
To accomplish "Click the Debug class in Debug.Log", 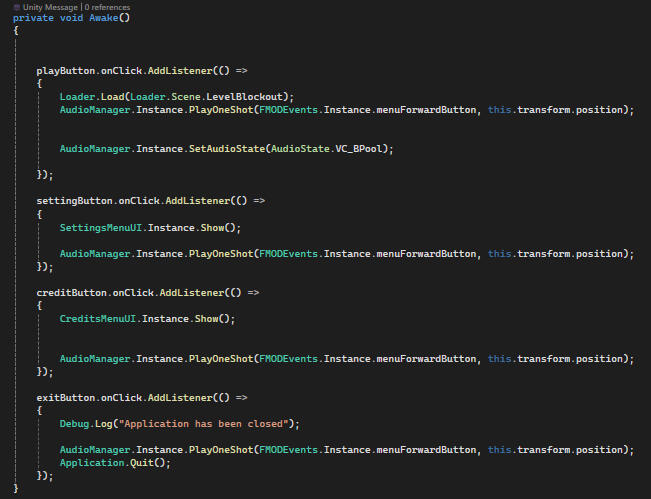I will click(x=74, y=424).
